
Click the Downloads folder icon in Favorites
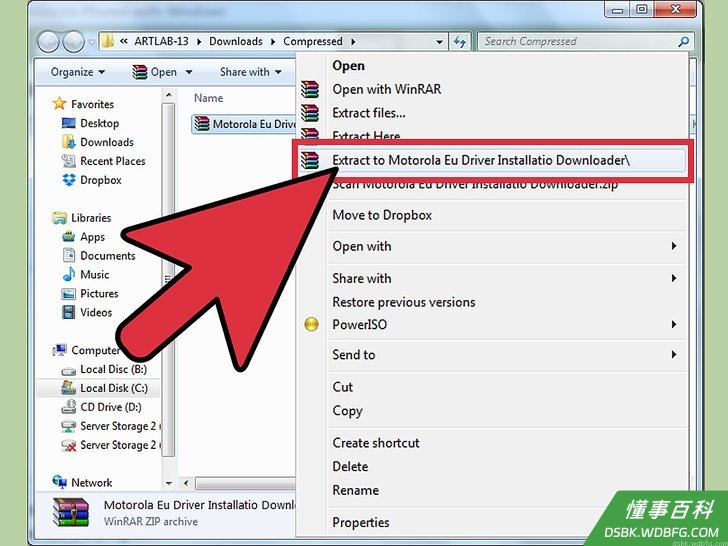(69, 142)
